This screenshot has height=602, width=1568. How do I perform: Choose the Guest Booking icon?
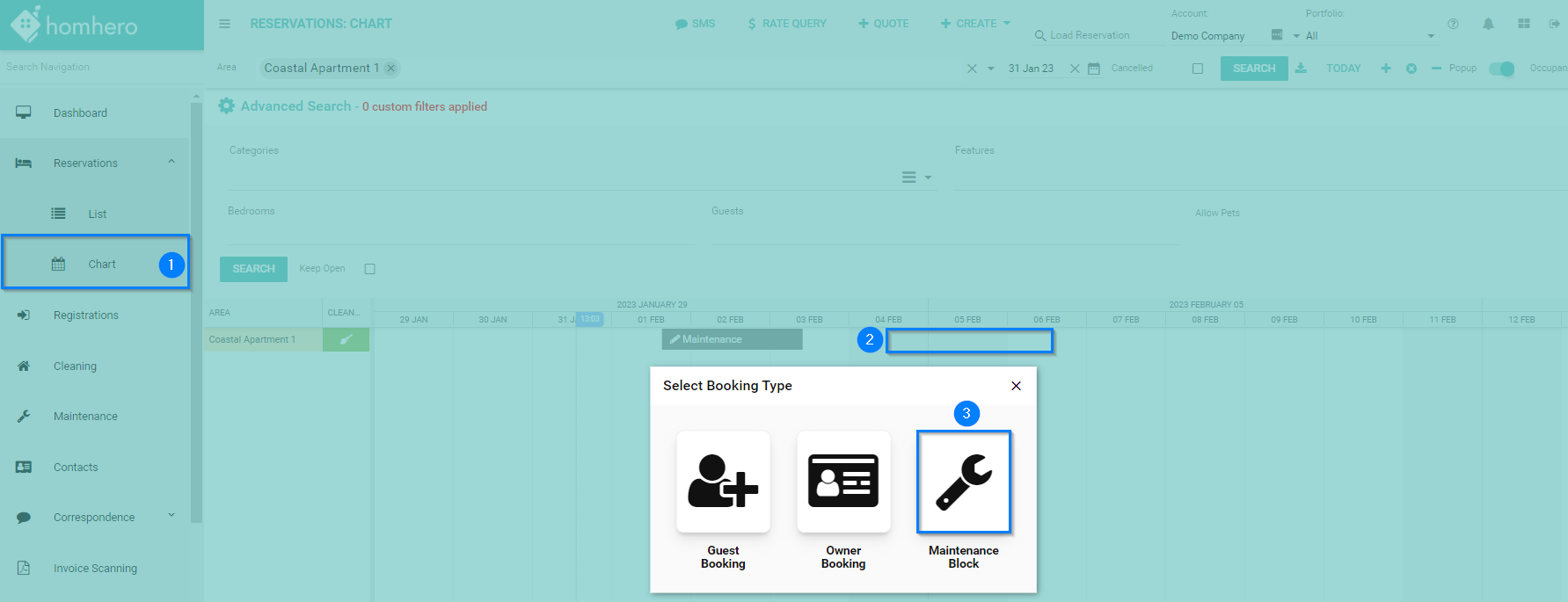click(723, 482)
